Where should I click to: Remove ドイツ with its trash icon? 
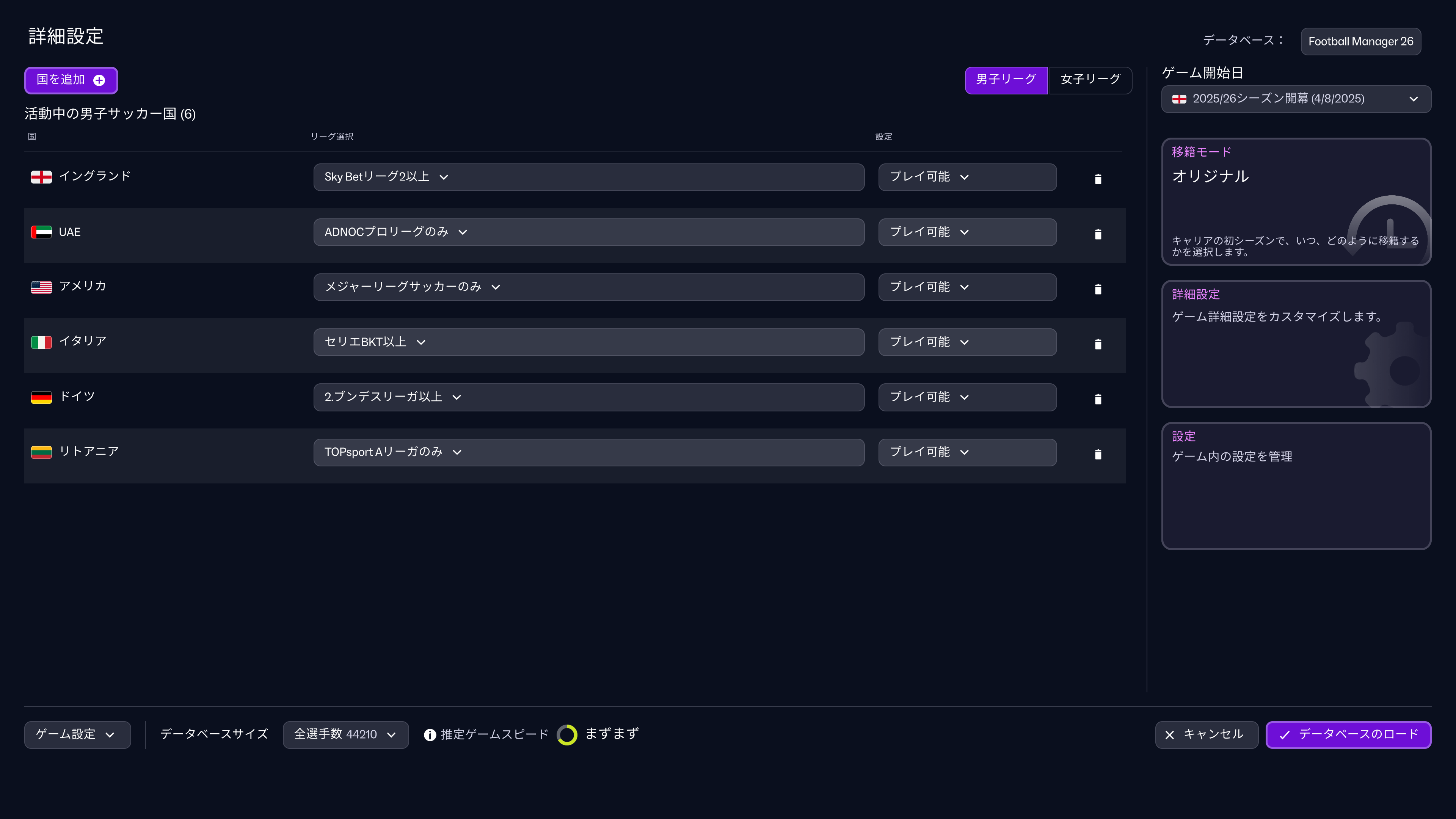(1098, 399)
